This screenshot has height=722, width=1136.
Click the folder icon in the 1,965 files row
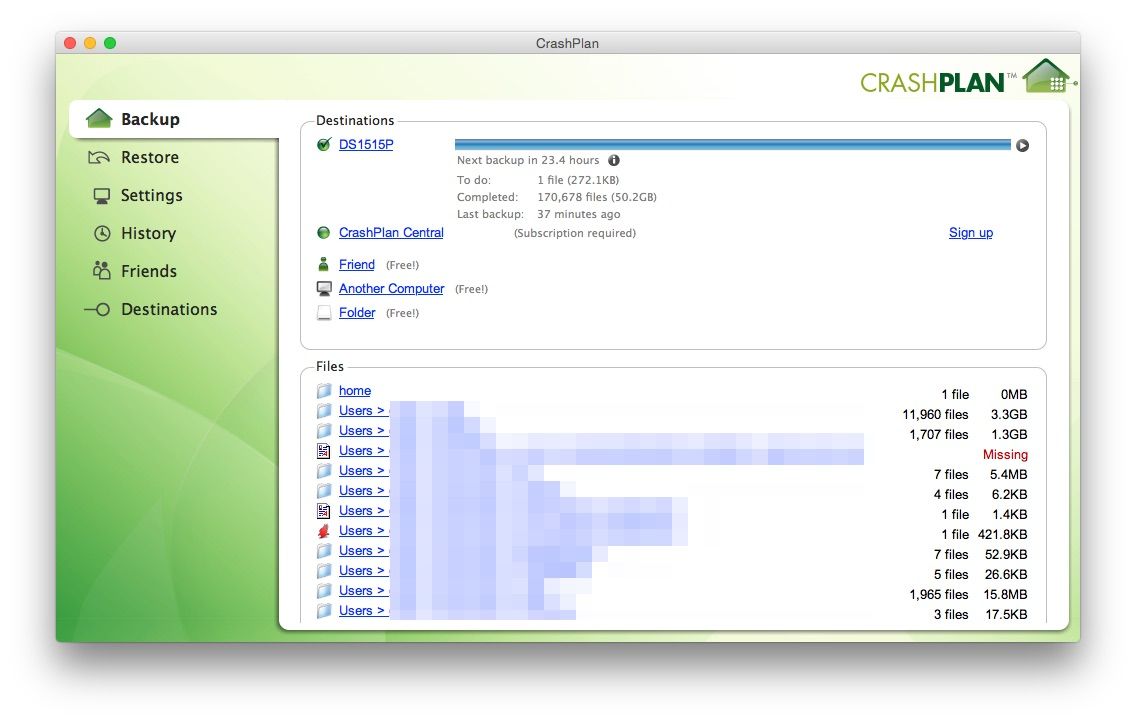324,591
